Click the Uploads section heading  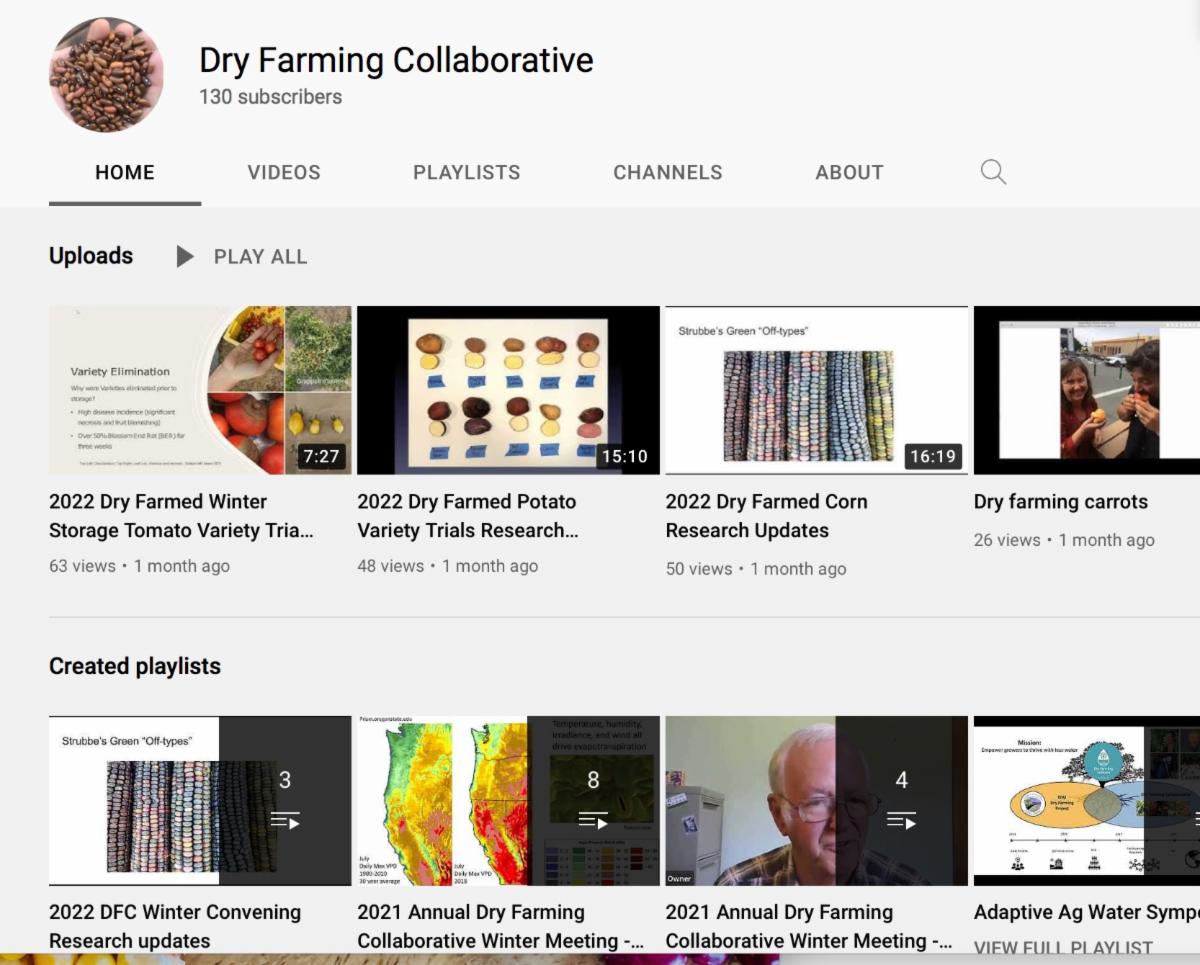click(91, 256)
